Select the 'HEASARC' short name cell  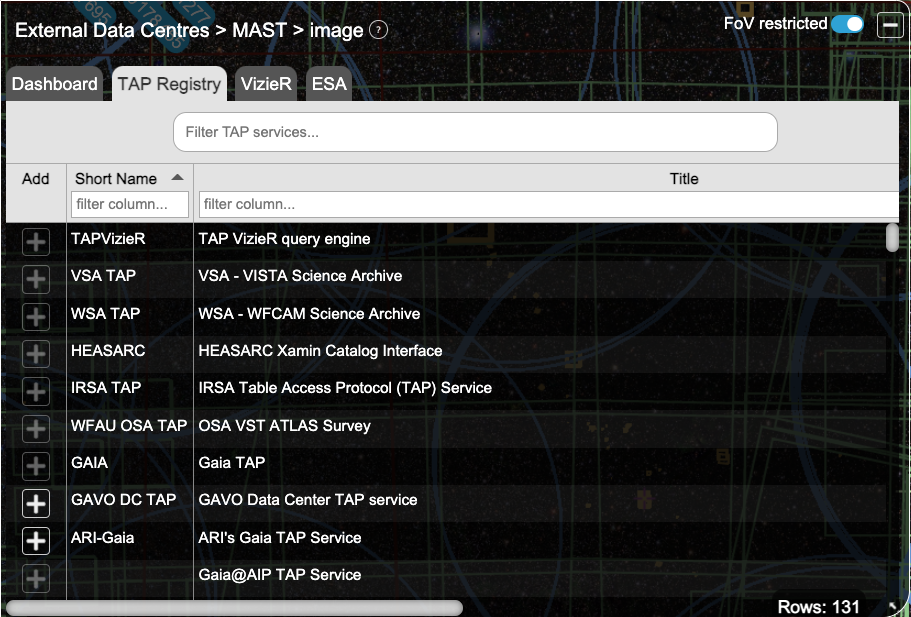tap(108, 351)
